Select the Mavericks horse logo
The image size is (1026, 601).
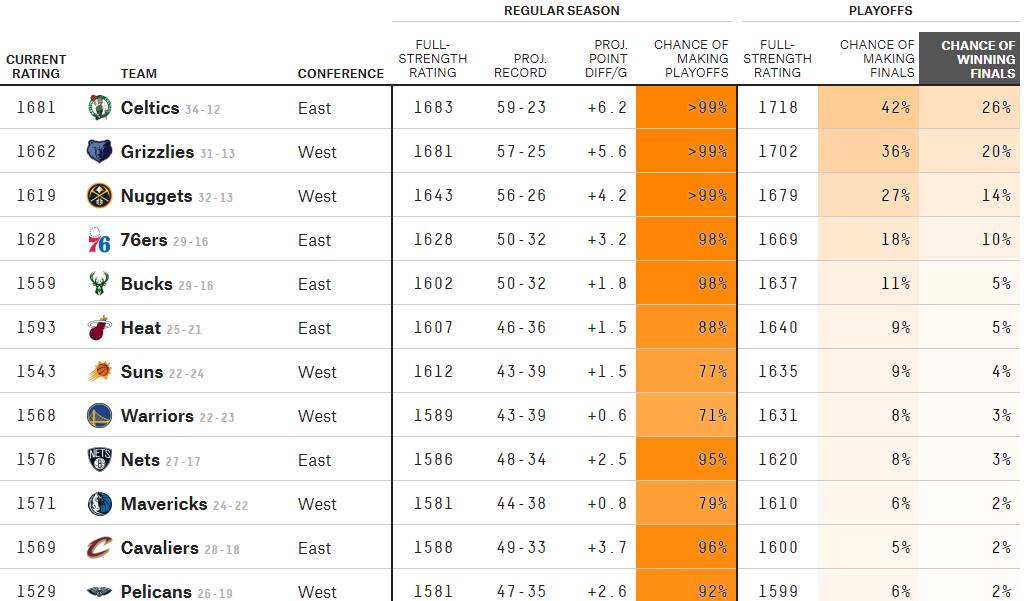click(99, 503)
